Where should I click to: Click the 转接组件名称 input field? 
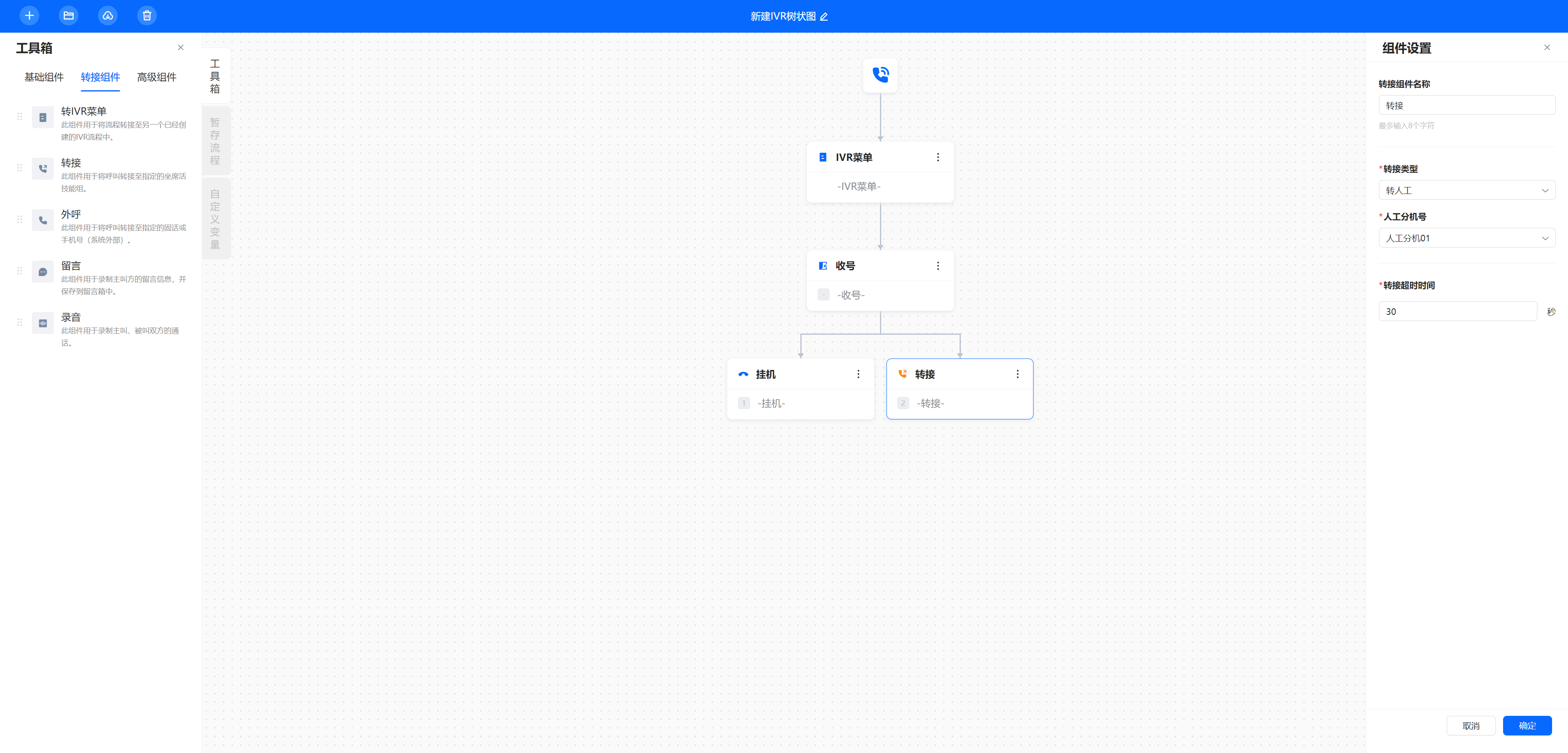click(x=1467, y=105)
